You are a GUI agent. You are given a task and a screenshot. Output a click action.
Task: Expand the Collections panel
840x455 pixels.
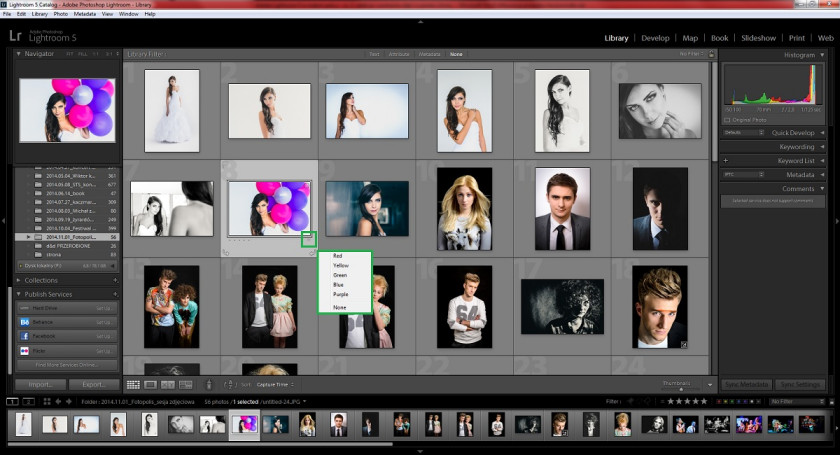point(19,280)
